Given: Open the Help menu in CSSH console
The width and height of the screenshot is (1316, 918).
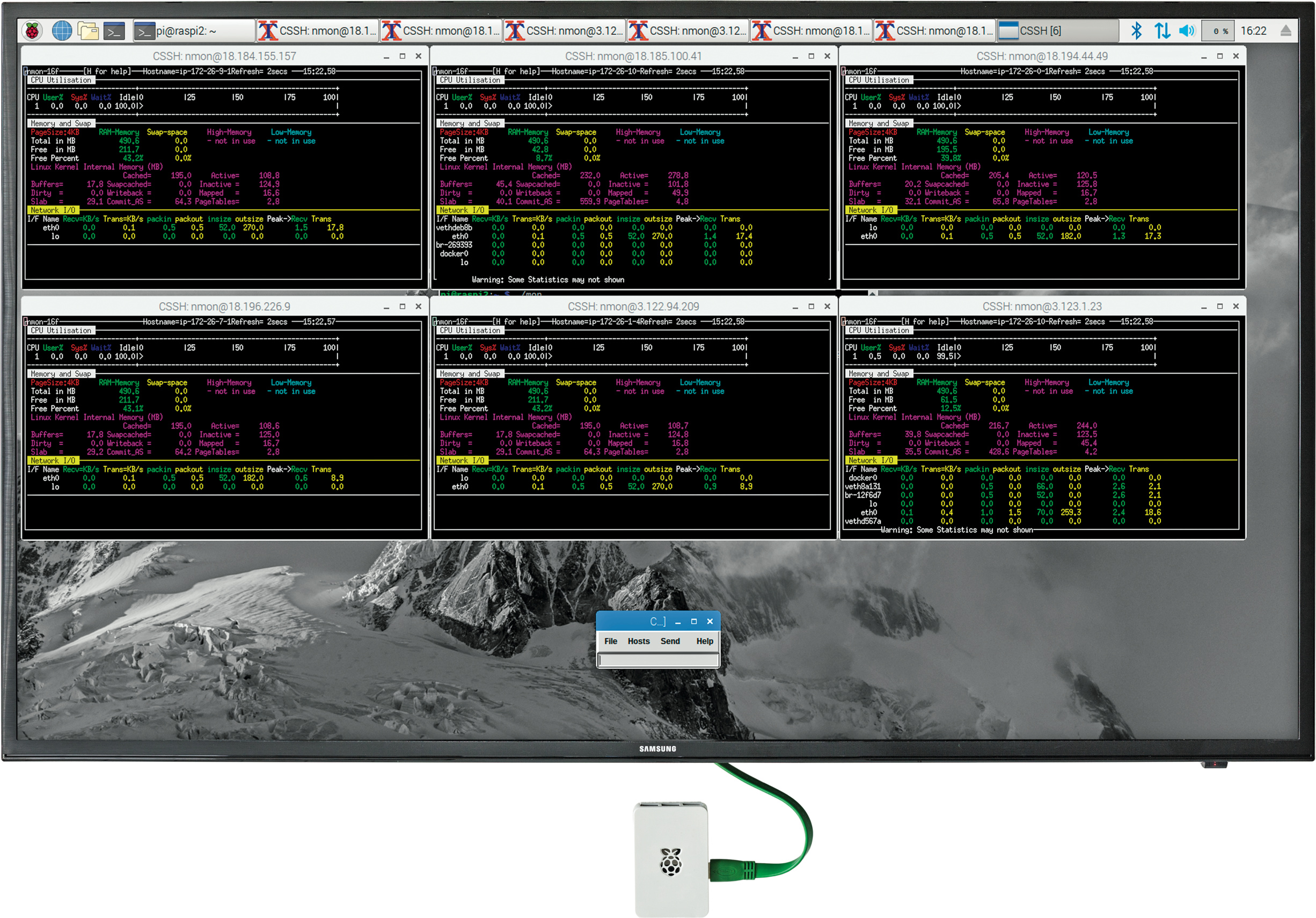Looking at the screenshot, I should tap(705, 641).
